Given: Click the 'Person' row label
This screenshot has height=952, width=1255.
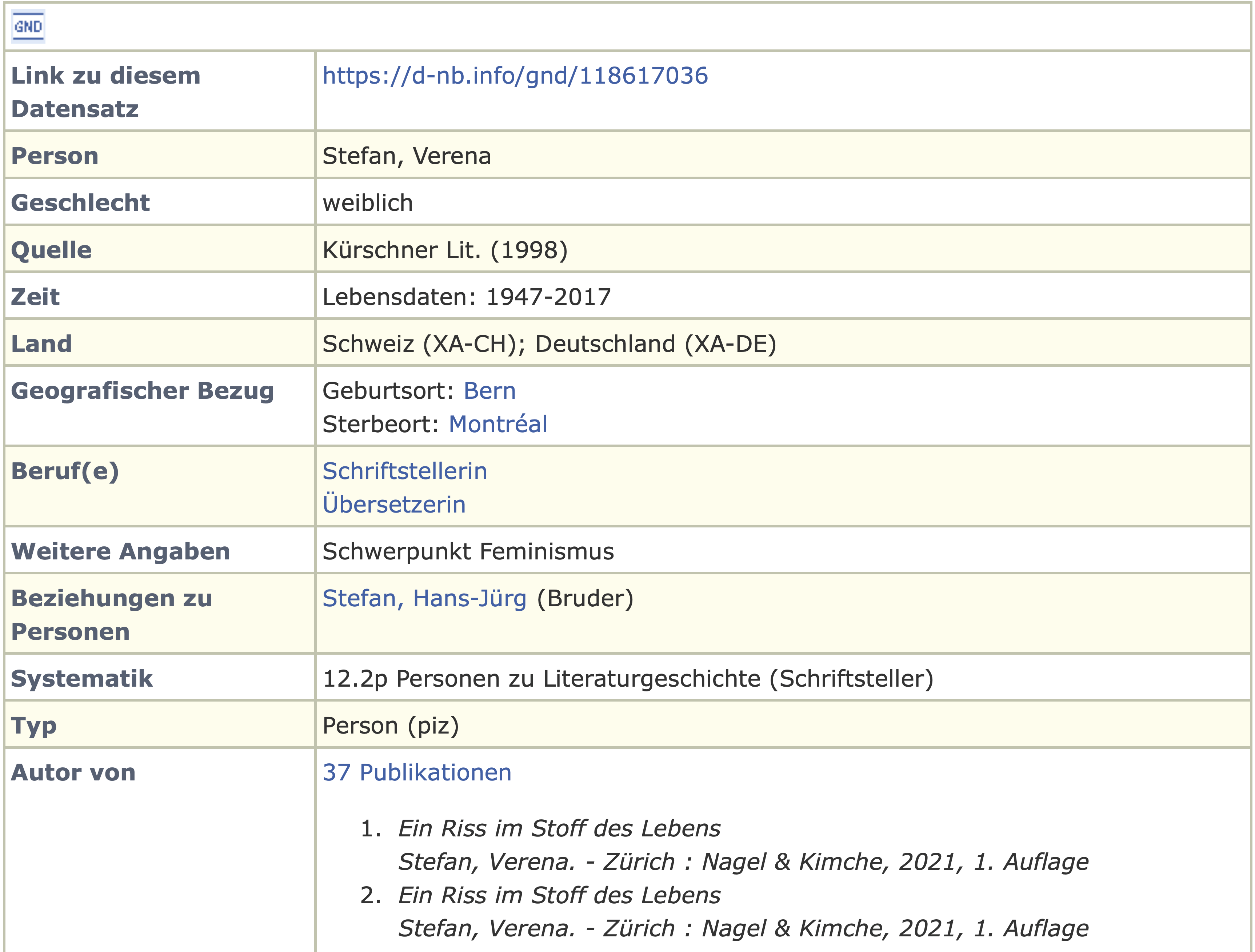Looking at the screenshot, I should click(x=55, y=156).
